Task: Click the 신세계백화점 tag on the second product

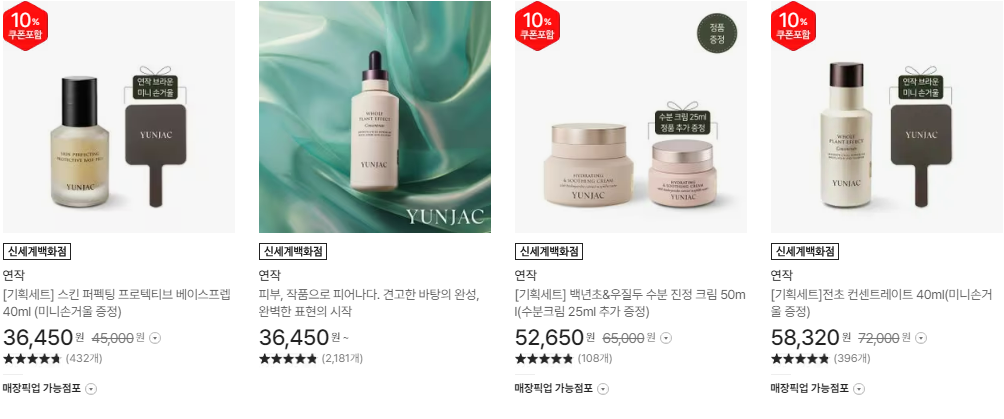Action: [x=293, y=251]
